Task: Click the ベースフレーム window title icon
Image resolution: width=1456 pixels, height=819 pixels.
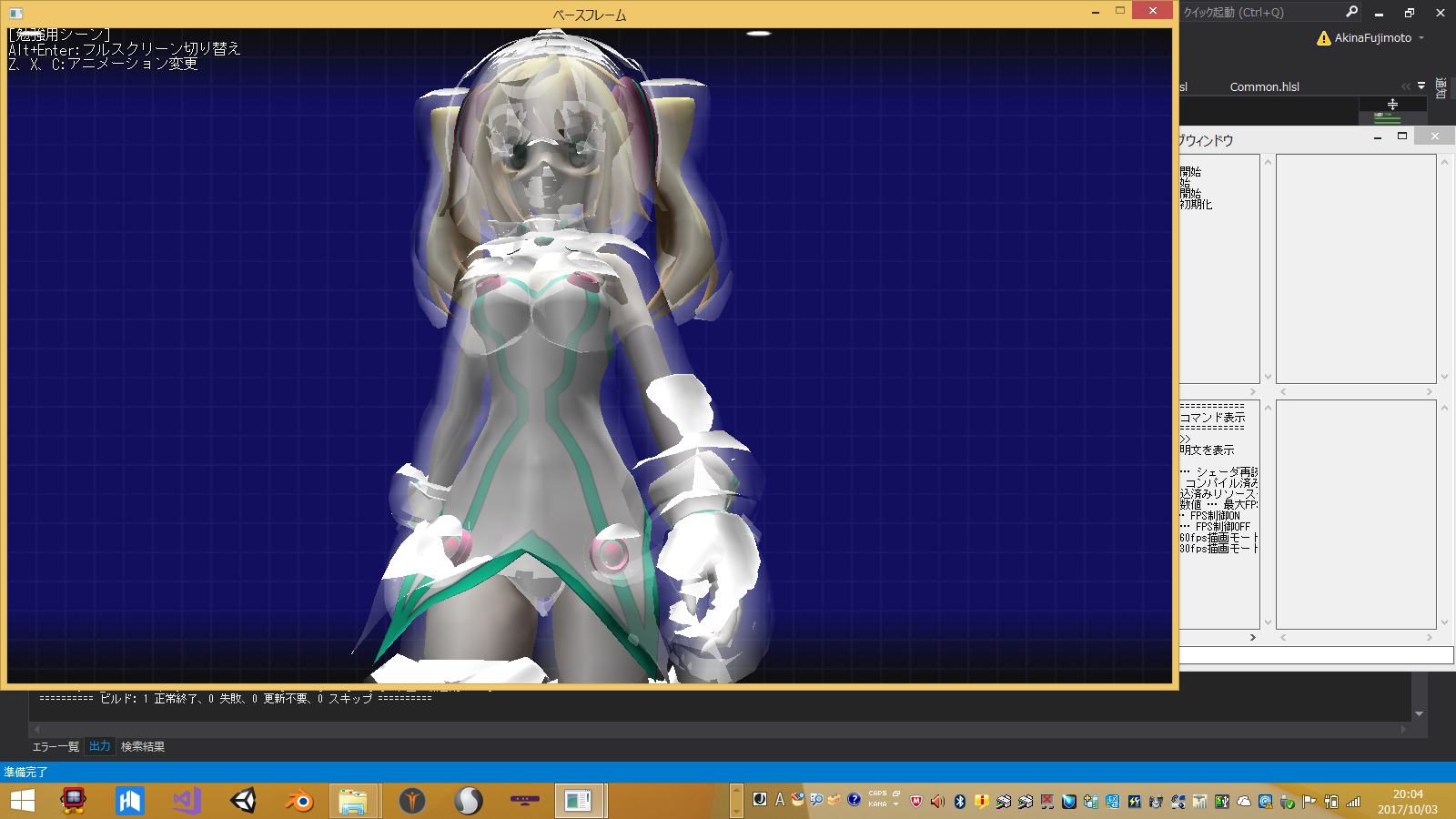Action: (15, 14)
